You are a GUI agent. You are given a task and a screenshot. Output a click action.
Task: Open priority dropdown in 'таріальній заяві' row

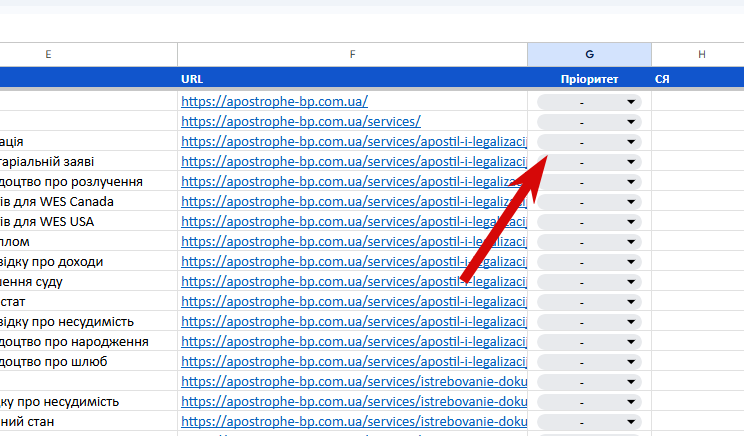(589, 162)
